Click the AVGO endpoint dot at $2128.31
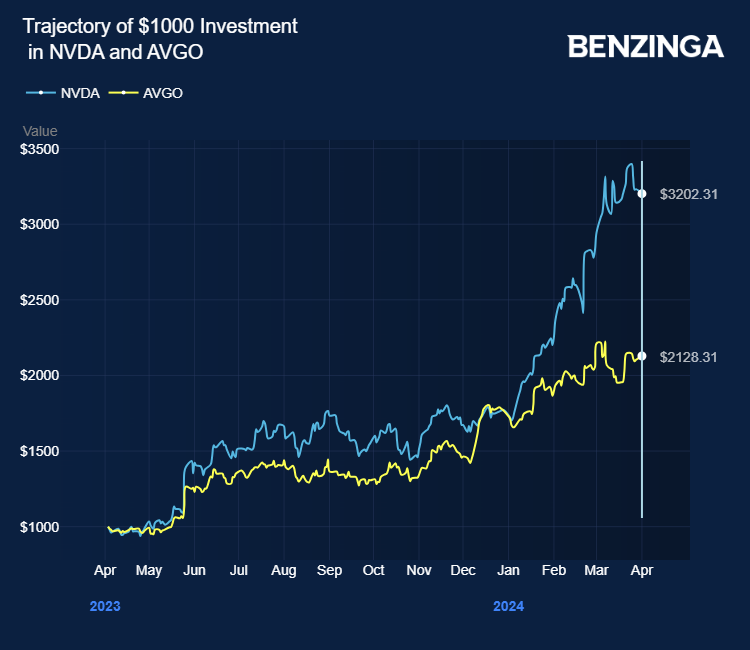Image resolution: width=750 pixels, height=650 pixels. (x=642, y=356)
